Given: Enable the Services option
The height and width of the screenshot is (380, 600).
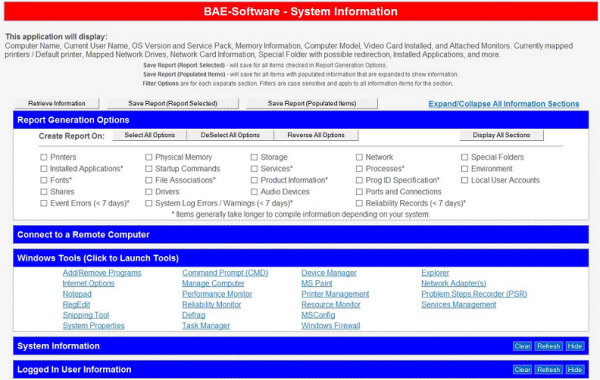Looking at the screenshot, I should point(254,169).
